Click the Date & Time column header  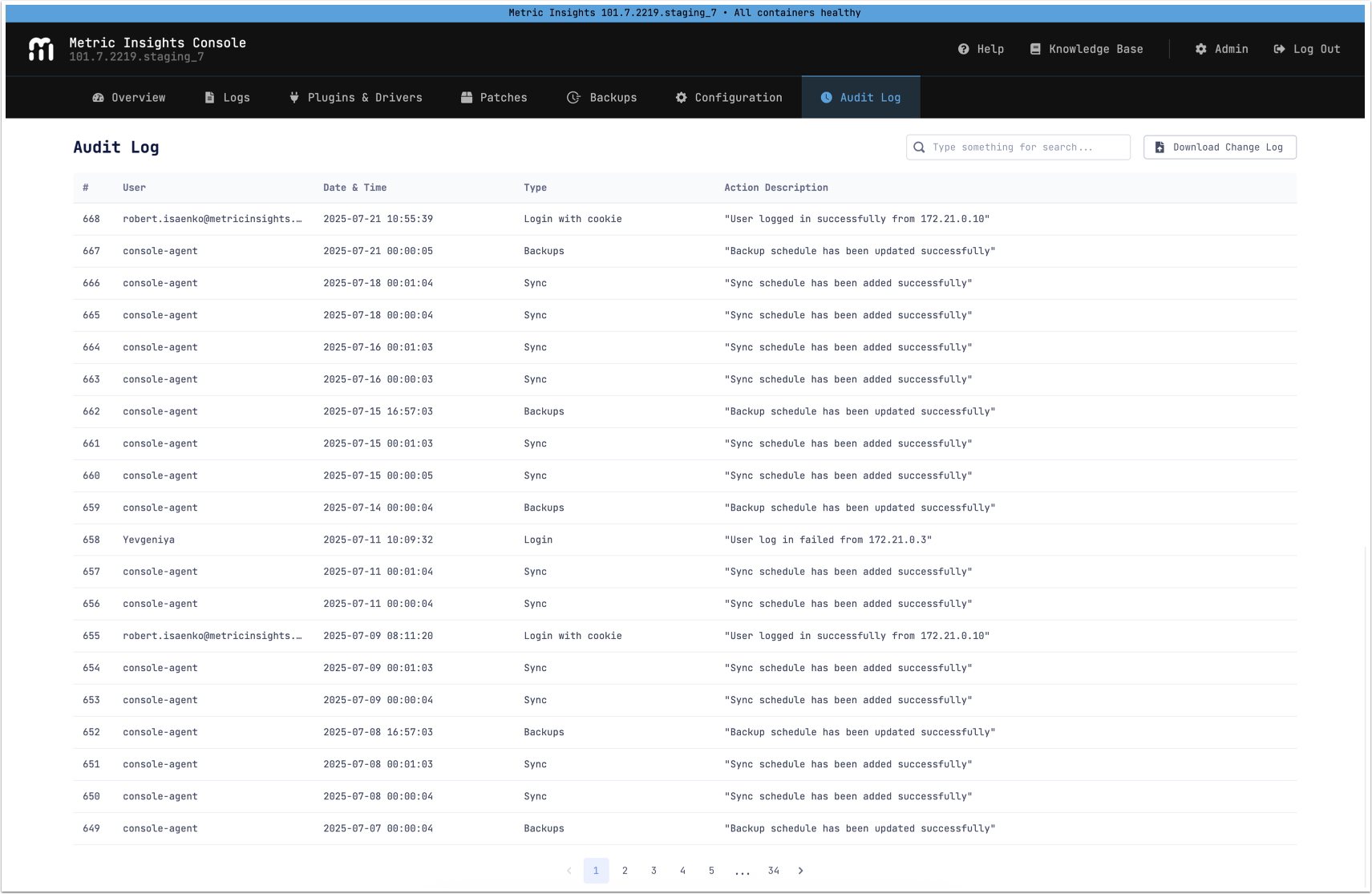(x=354, y=188)
